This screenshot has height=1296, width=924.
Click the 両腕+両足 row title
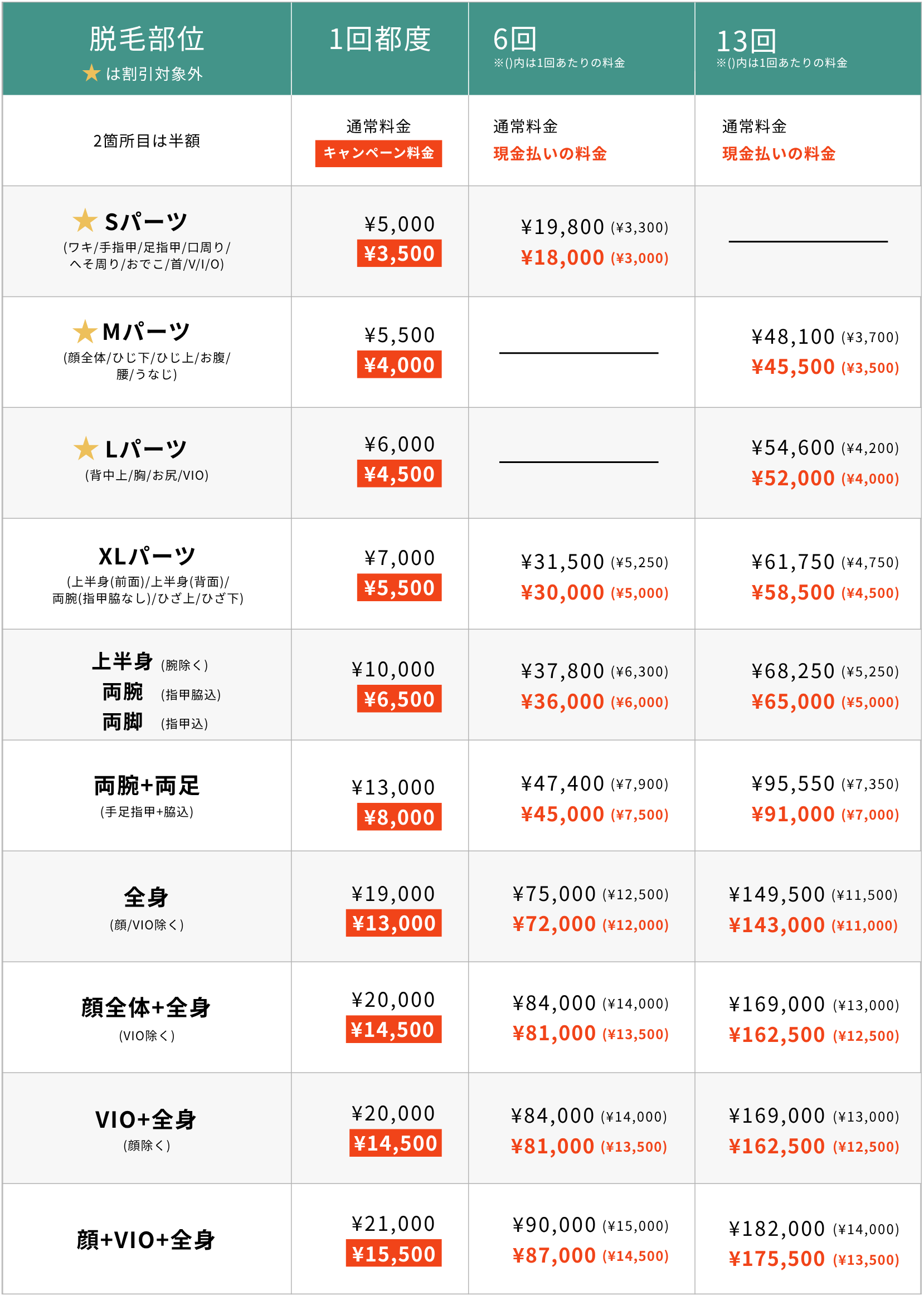click(147, 785)
